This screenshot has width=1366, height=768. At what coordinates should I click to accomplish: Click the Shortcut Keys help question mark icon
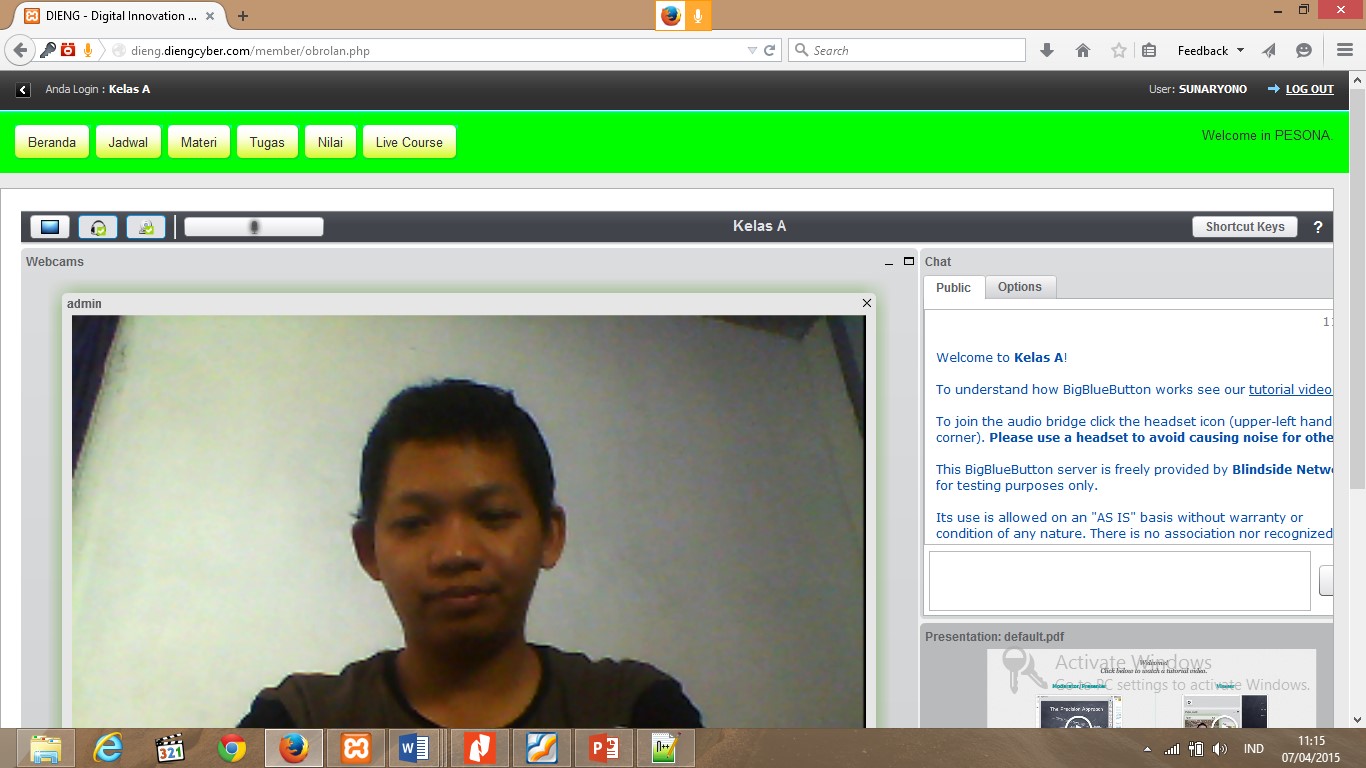point(1318,226)
